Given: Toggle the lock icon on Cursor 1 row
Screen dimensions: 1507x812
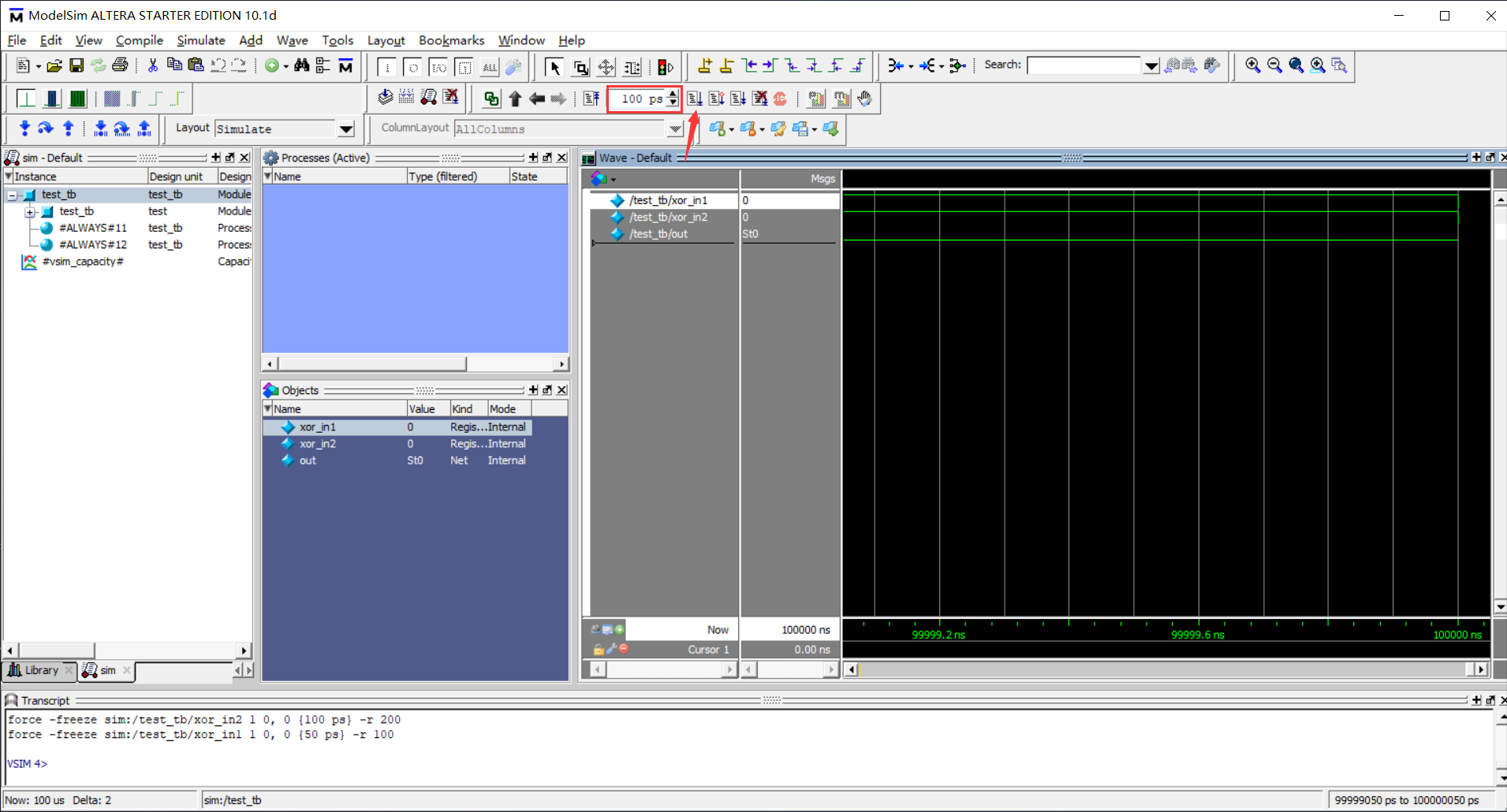Looking at the screenshot, I should [x=599, y=649].
